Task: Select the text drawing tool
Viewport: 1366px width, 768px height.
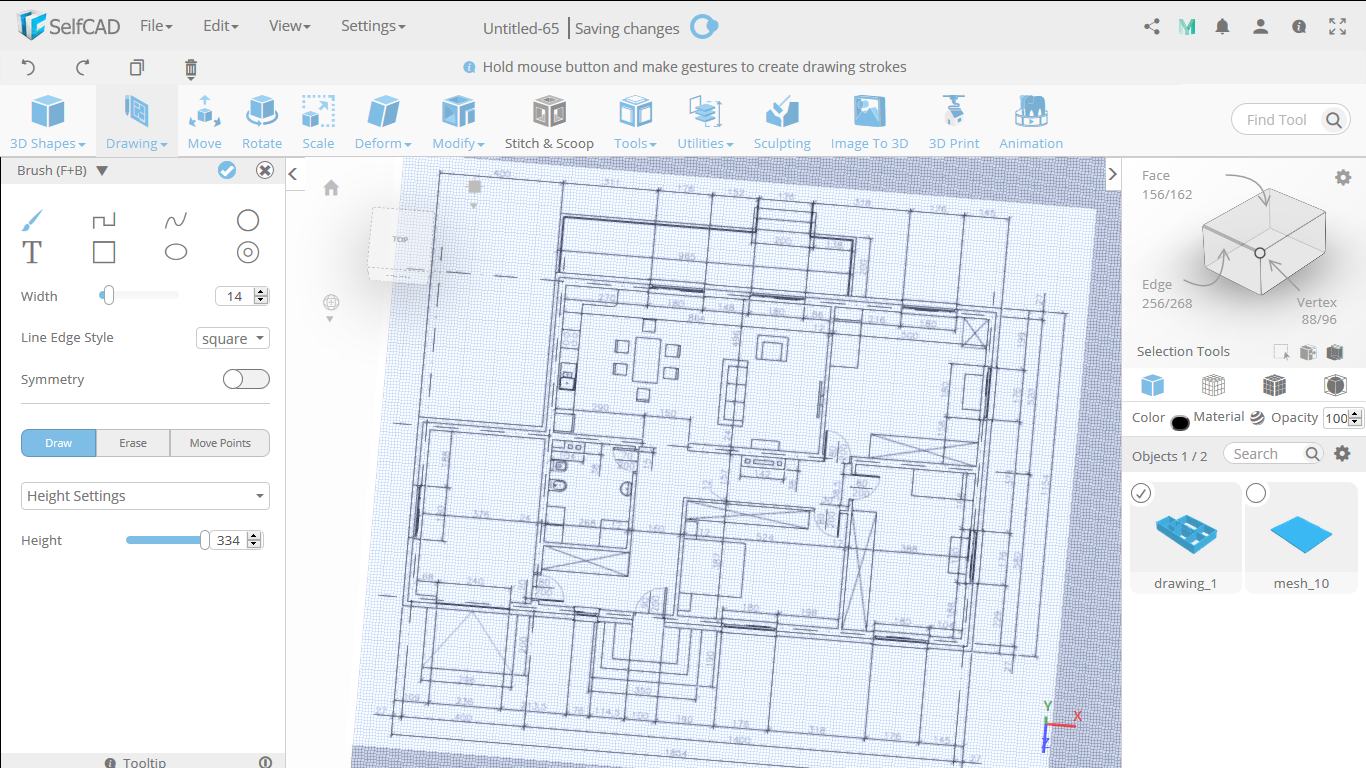Action: point(32,252)
